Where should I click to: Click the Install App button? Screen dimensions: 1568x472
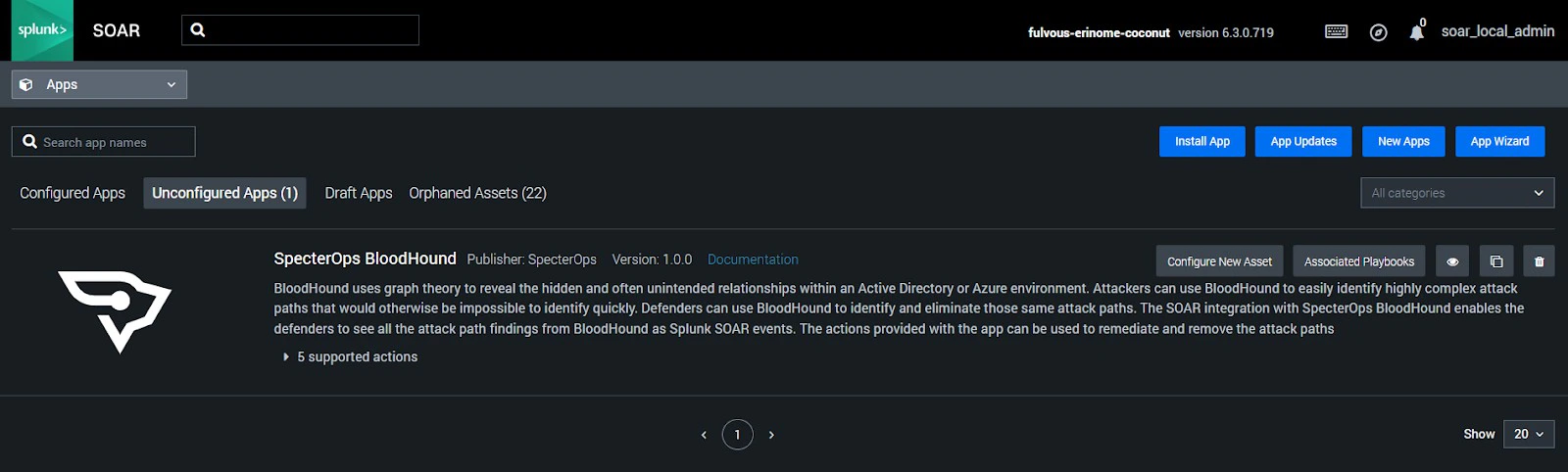click(1202, 141)
